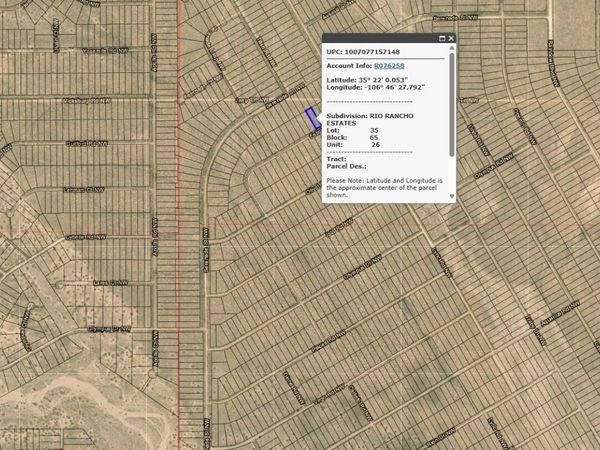The height and width of the screenshot is (450, 600).
Task: Click the UPC: 1007077157148 text
Action: [x=363, y=52]
